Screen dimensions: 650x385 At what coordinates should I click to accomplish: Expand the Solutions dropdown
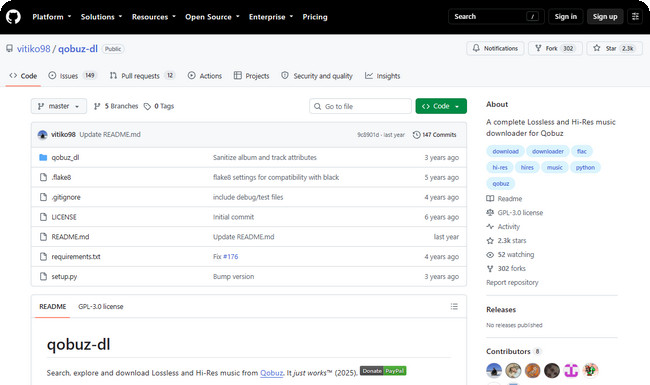click(102, 17)
